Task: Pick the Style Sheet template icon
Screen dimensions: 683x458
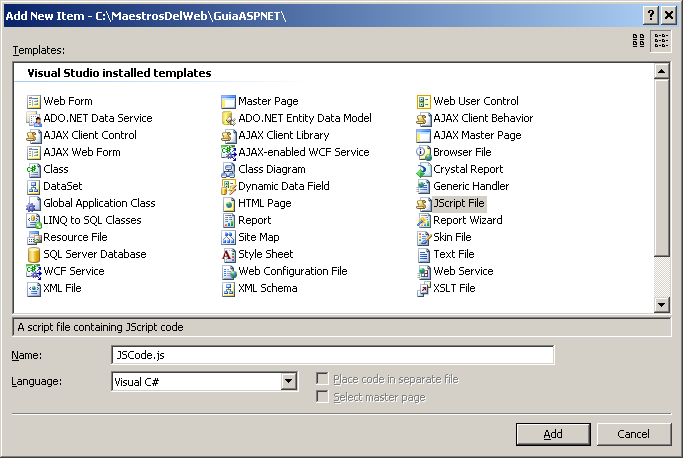Action: [229, 254]
